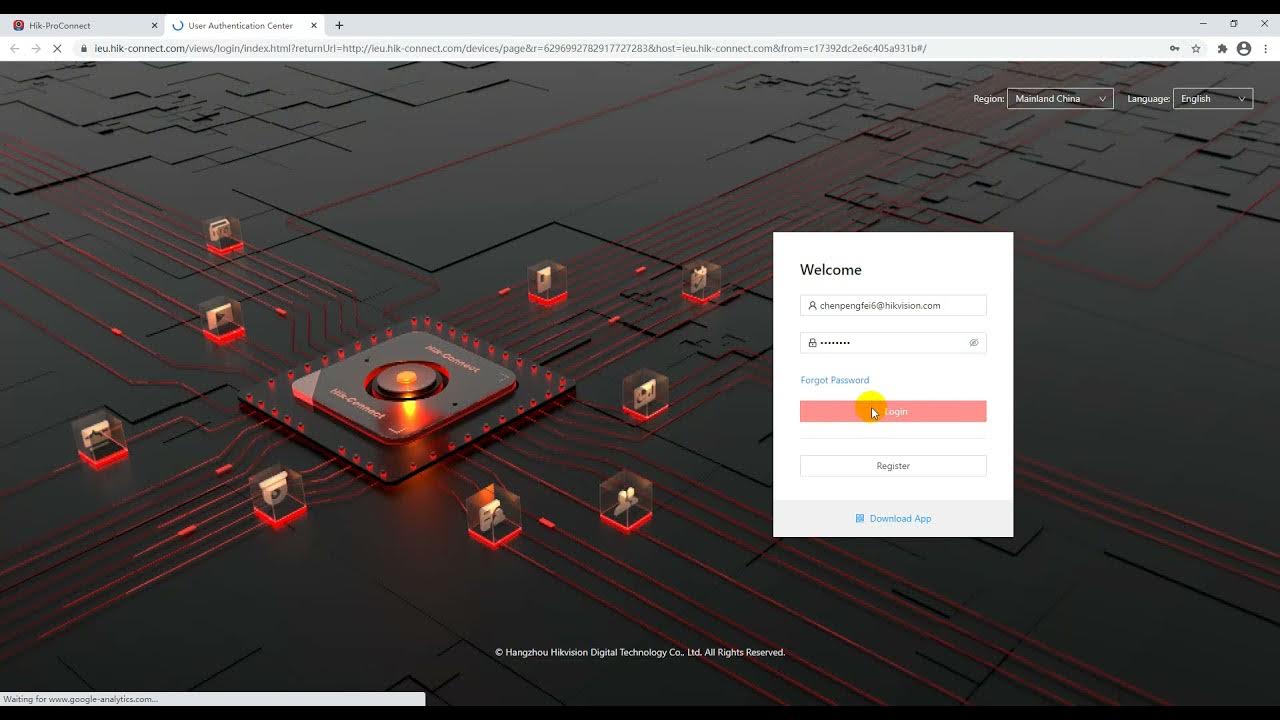
Task: Open the Chrome three-dot menu
Action: coord(1266,48)
